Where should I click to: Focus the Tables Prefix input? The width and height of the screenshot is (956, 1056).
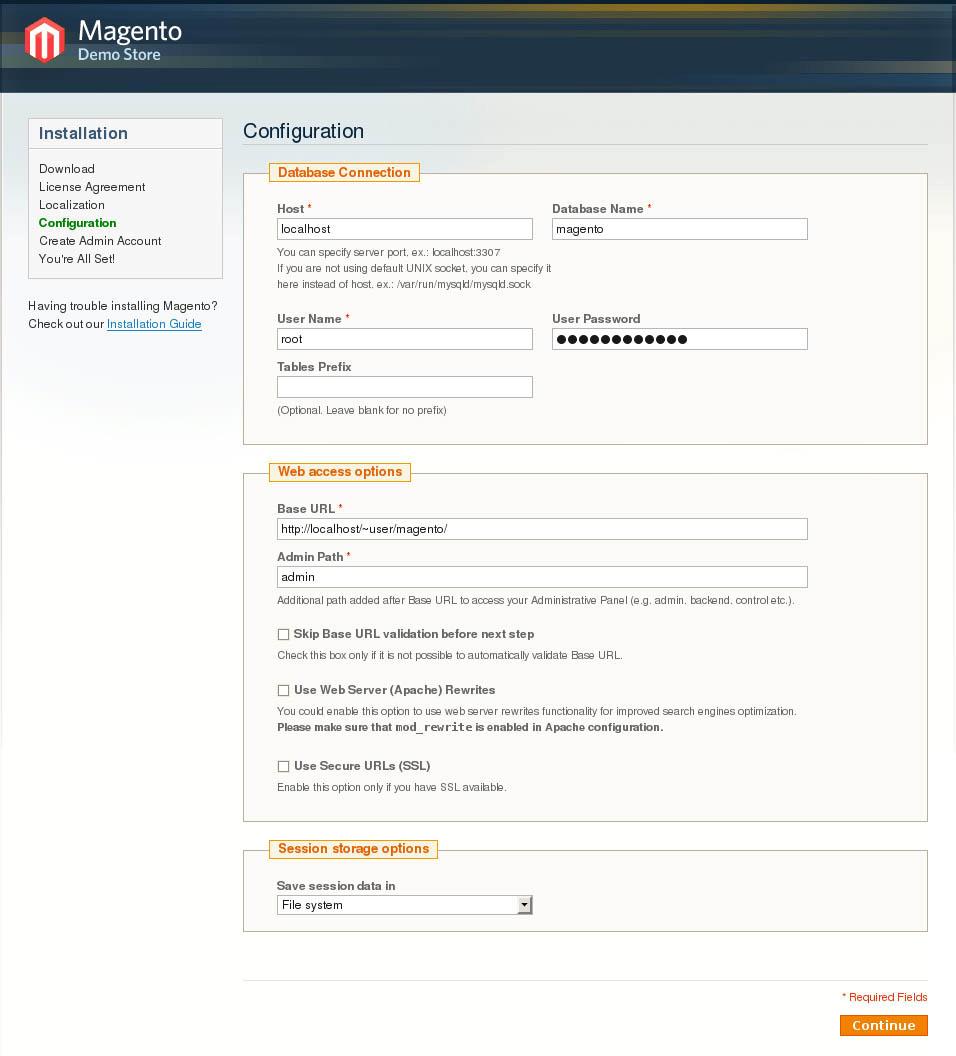coord(405,387)
